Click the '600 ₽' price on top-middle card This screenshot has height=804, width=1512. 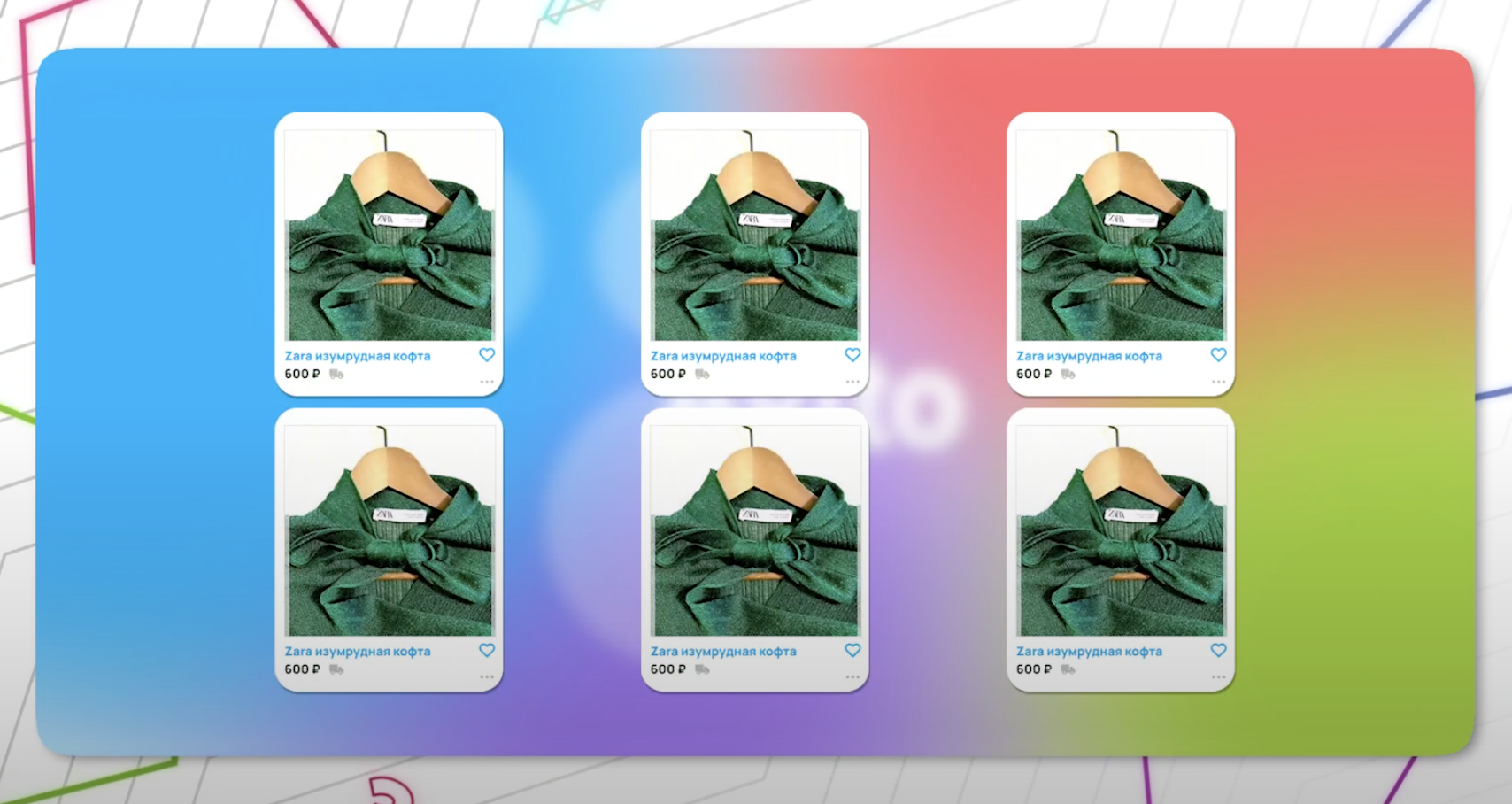click(x=667, y=374)
